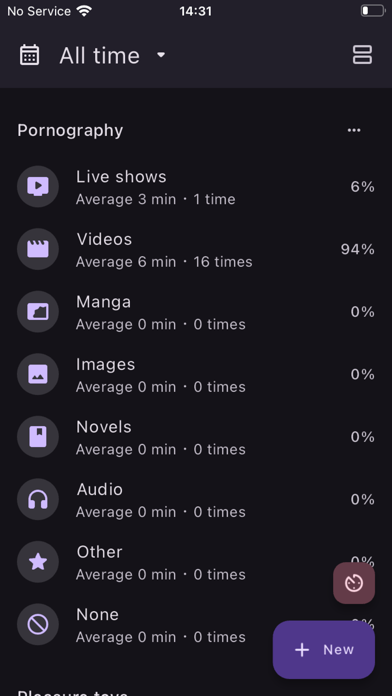
Task: Open the Live shows row entry
Action: pos(196,187)
